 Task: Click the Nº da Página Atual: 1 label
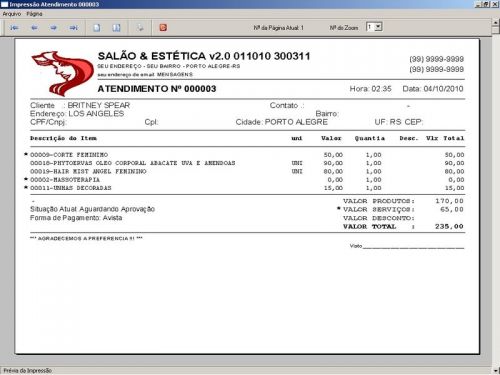pyautogui.click(x=278, y=28)
